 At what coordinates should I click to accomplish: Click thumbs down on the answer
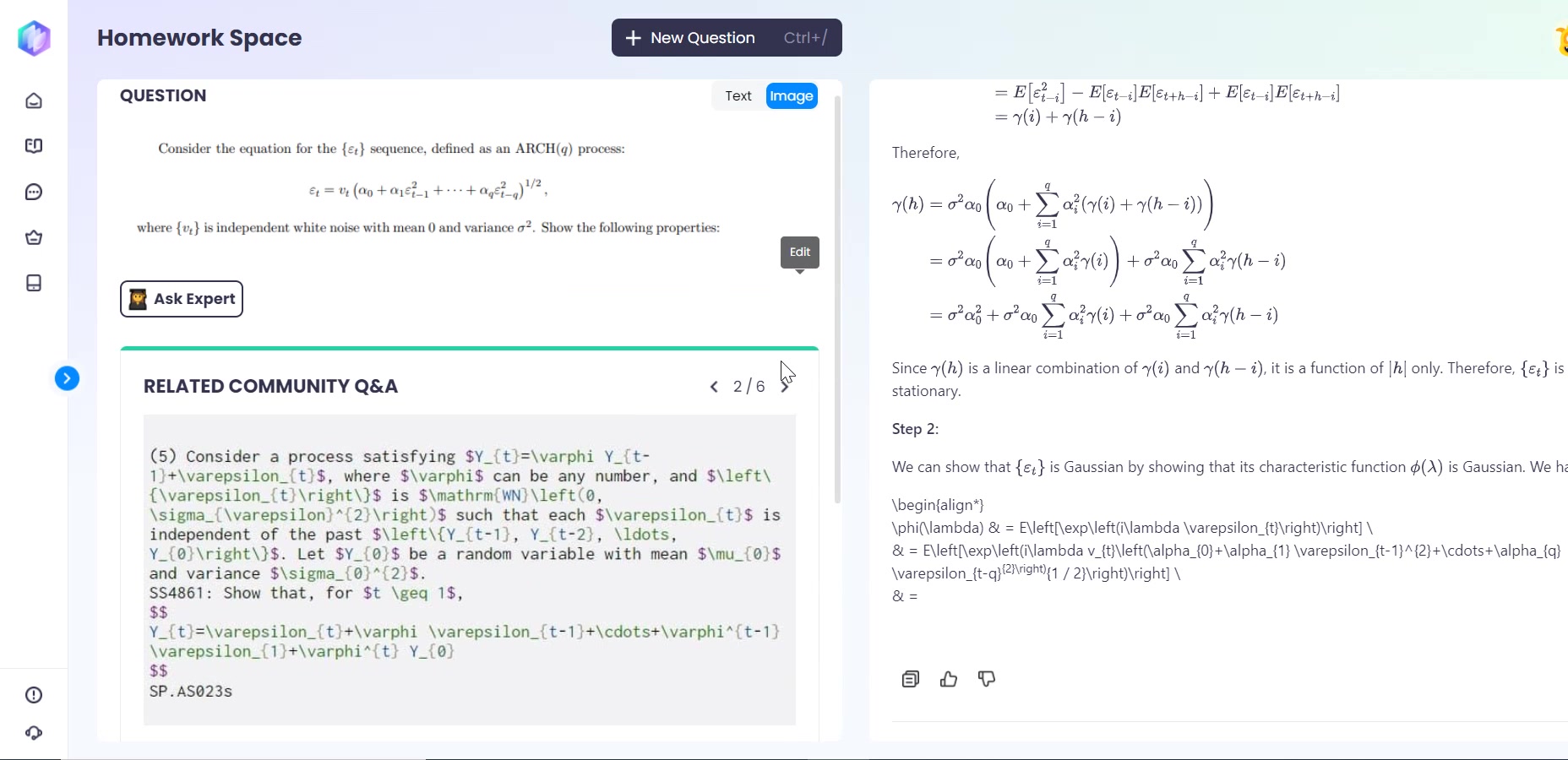987,679
